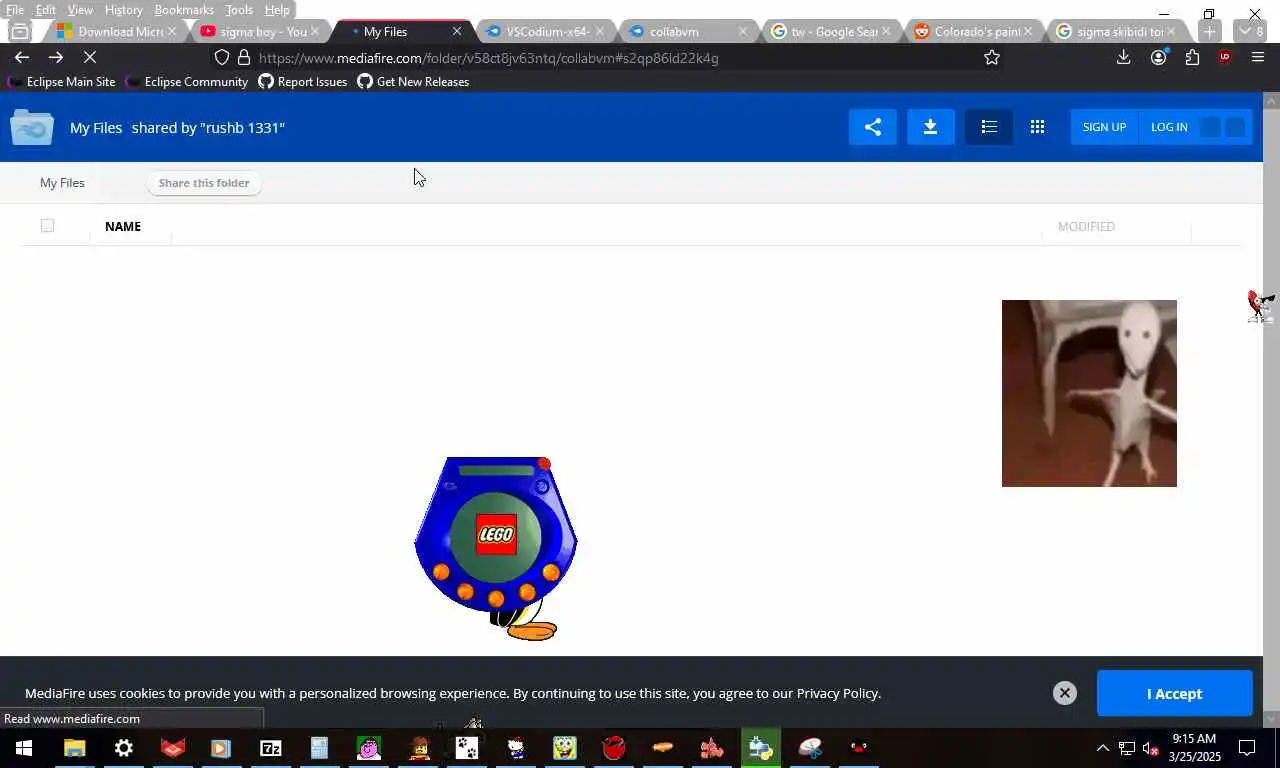Open the Firefox View icon left of tabs
Image resolution: width=1280 pixels, height=768 pixels.
pyautogui.click(x=20, y=32)
